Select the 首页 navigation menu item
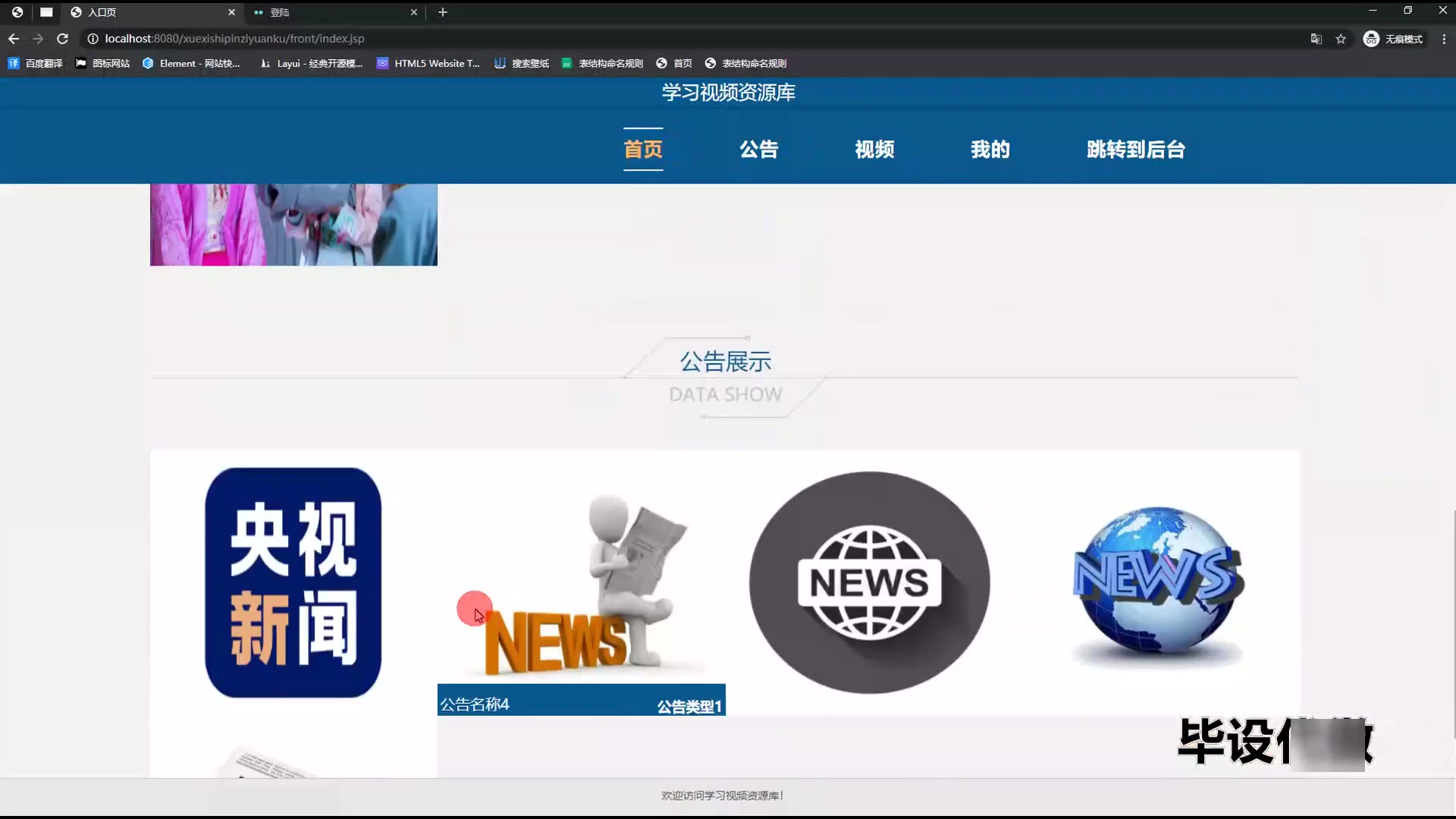Screen dimensions: 1456x819 [643, 149]
